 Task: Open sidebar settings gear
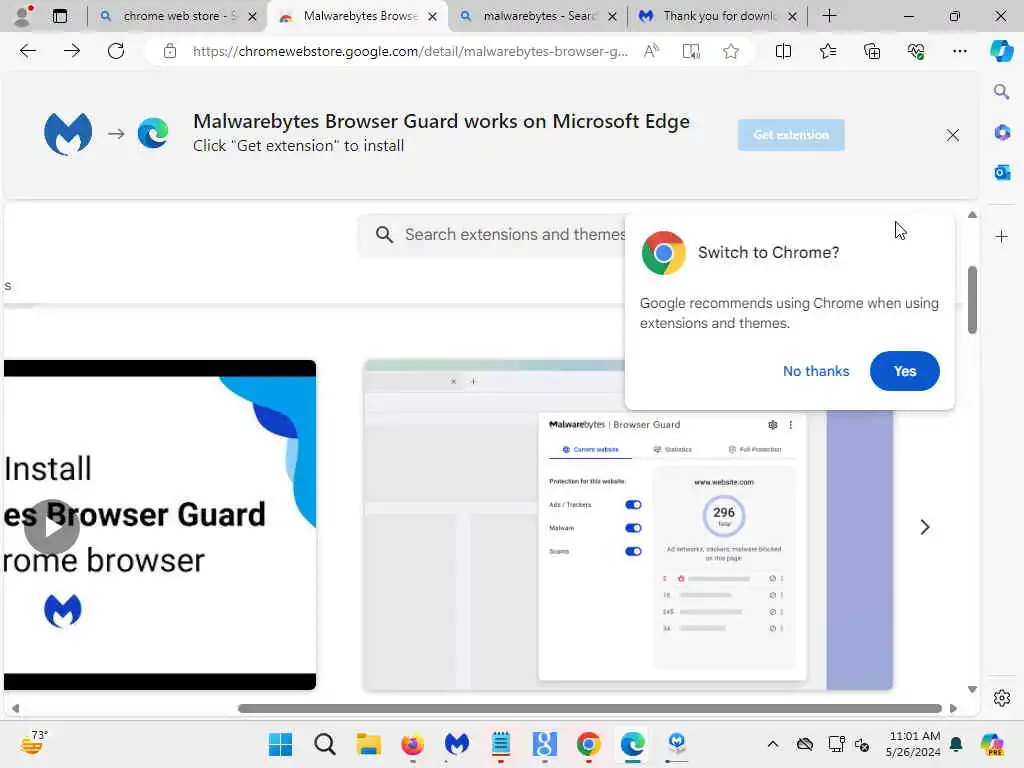(1002, 698)
